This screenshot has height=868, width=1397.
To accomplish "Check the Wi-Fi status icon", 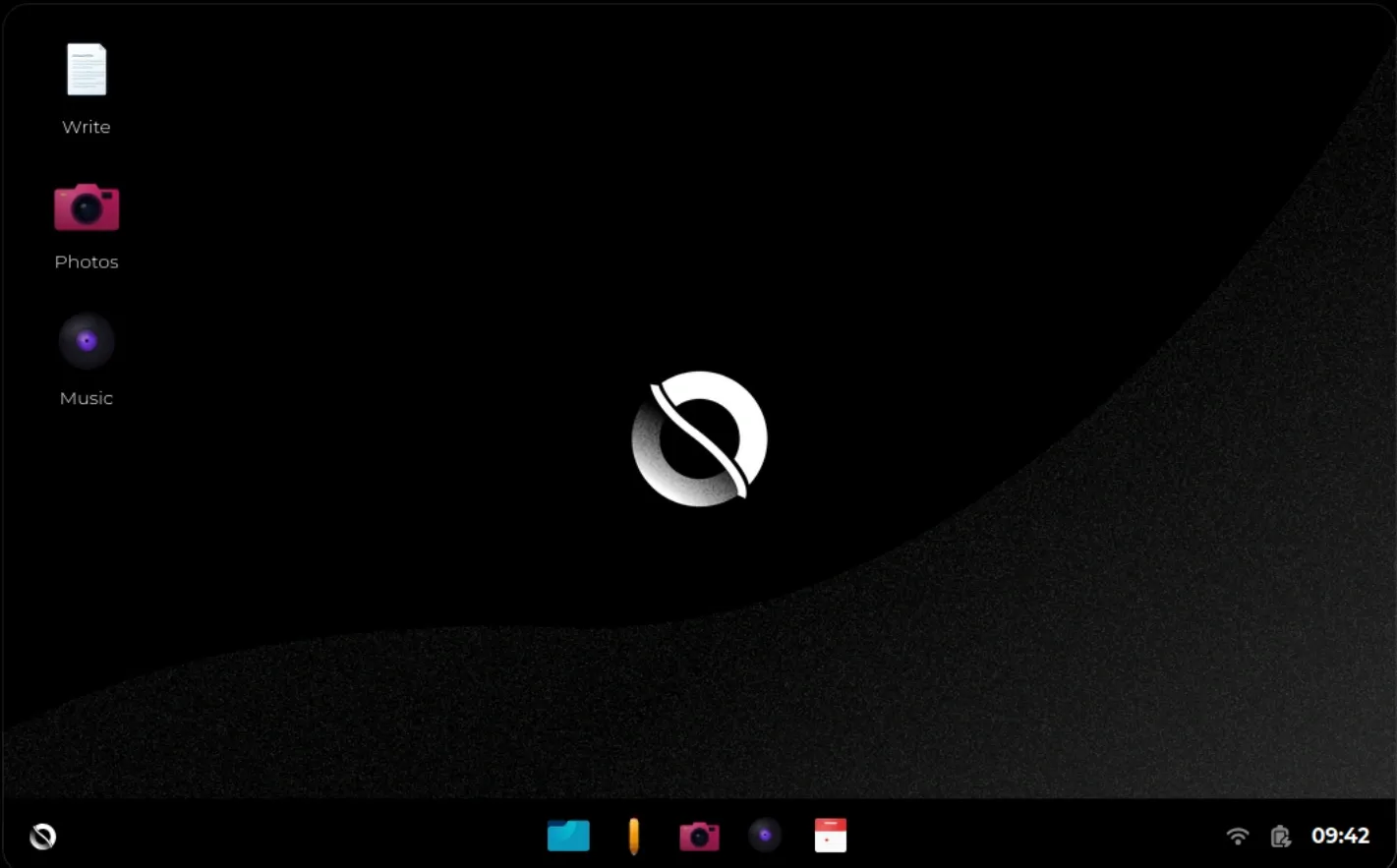I will [1238, 837].
